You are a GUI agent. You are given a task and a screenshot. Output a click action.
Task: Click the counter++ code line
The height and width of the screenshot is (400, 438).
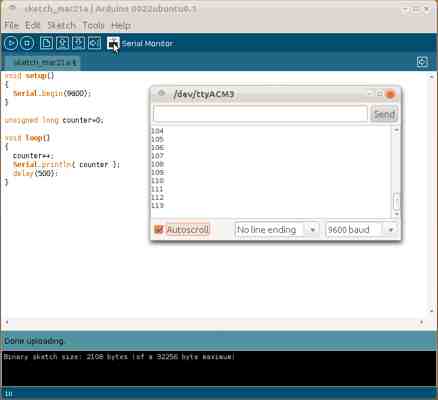(33, 156)
